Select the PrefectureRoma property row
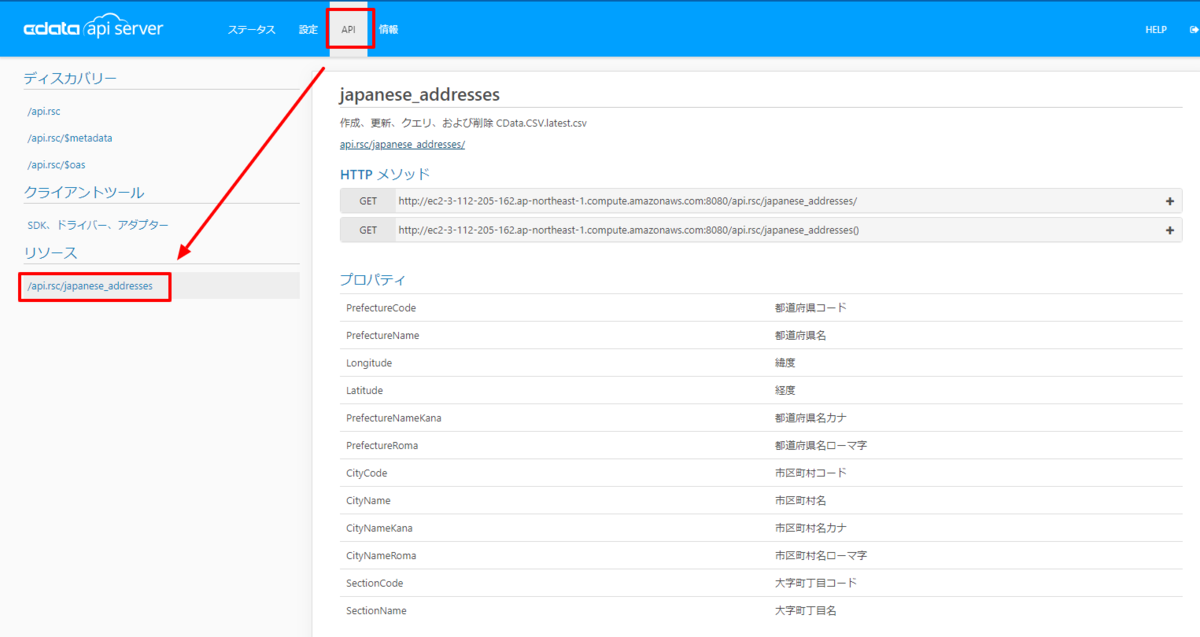The height and width of the screenshot is (637, 1200). click(x=761, y=446)
